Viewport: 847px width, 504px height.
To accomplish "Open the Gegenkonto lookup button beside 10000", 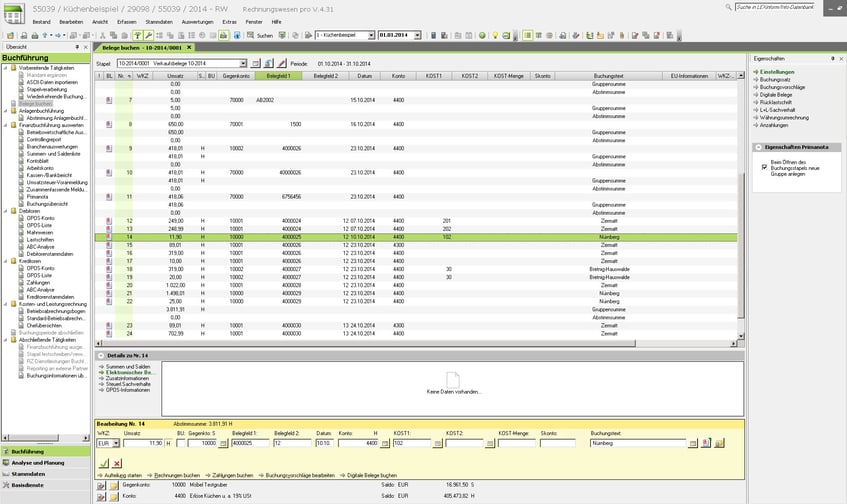I will [x=223, y=443].
